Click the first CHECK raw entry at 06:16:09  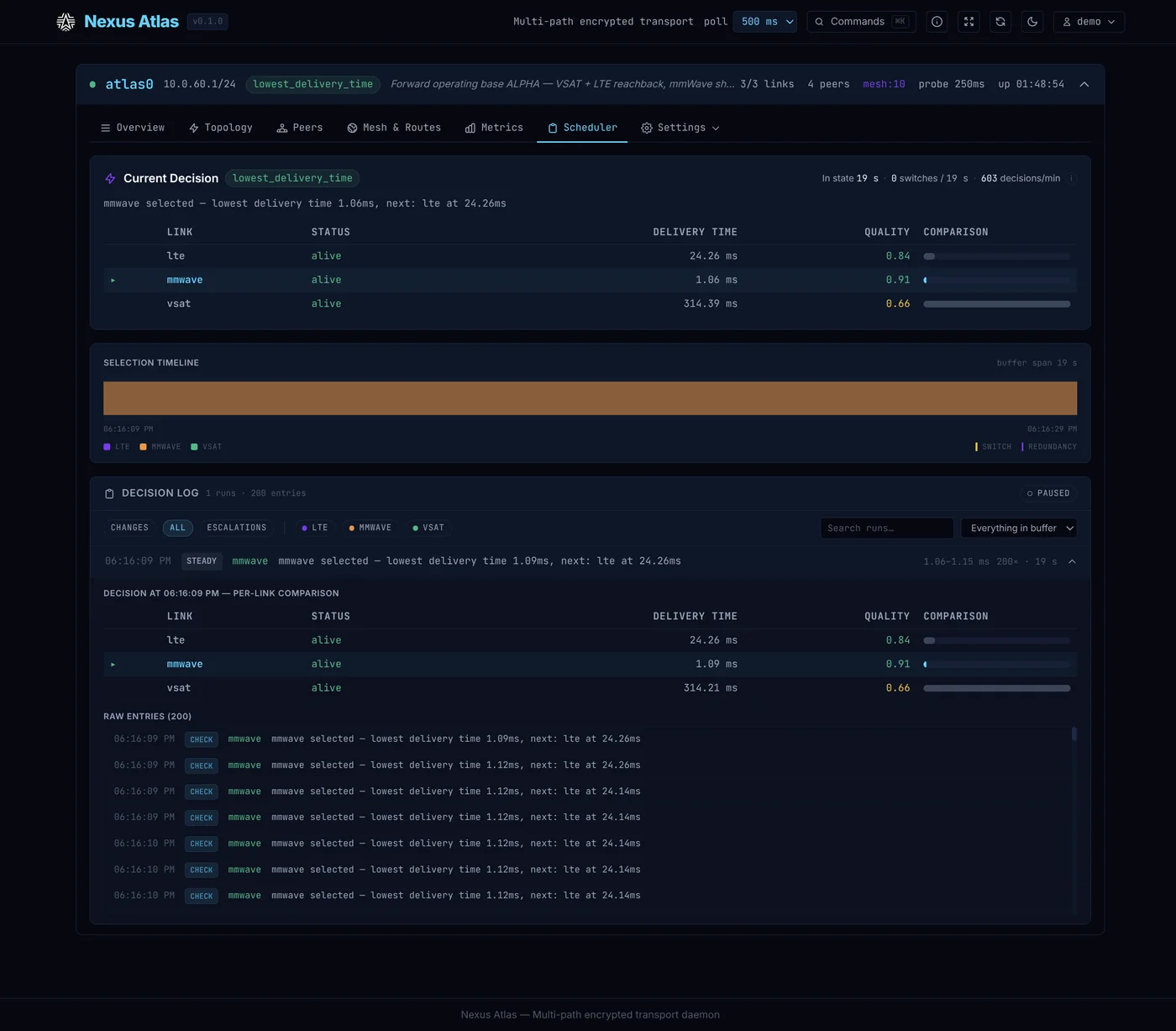coord(590,739)
